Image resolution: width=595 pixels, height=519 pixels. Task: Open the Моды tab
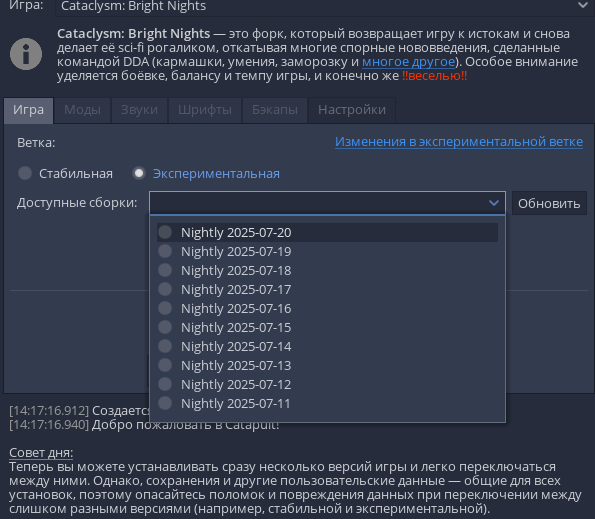(82, 110)
